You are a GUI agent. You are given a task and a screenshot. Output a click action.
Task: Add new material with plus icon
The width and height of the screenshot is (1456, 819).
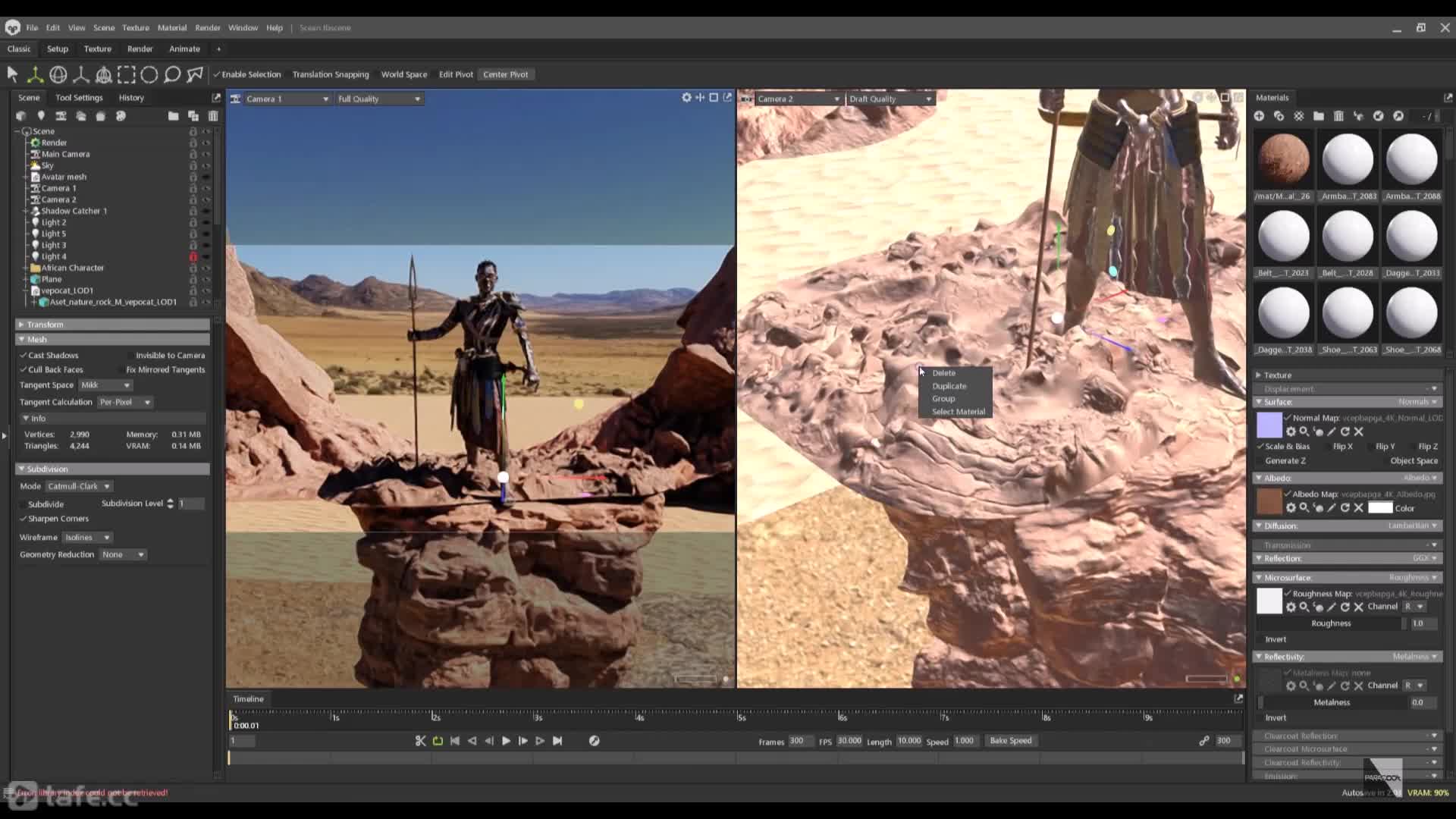click(1259, 116)
